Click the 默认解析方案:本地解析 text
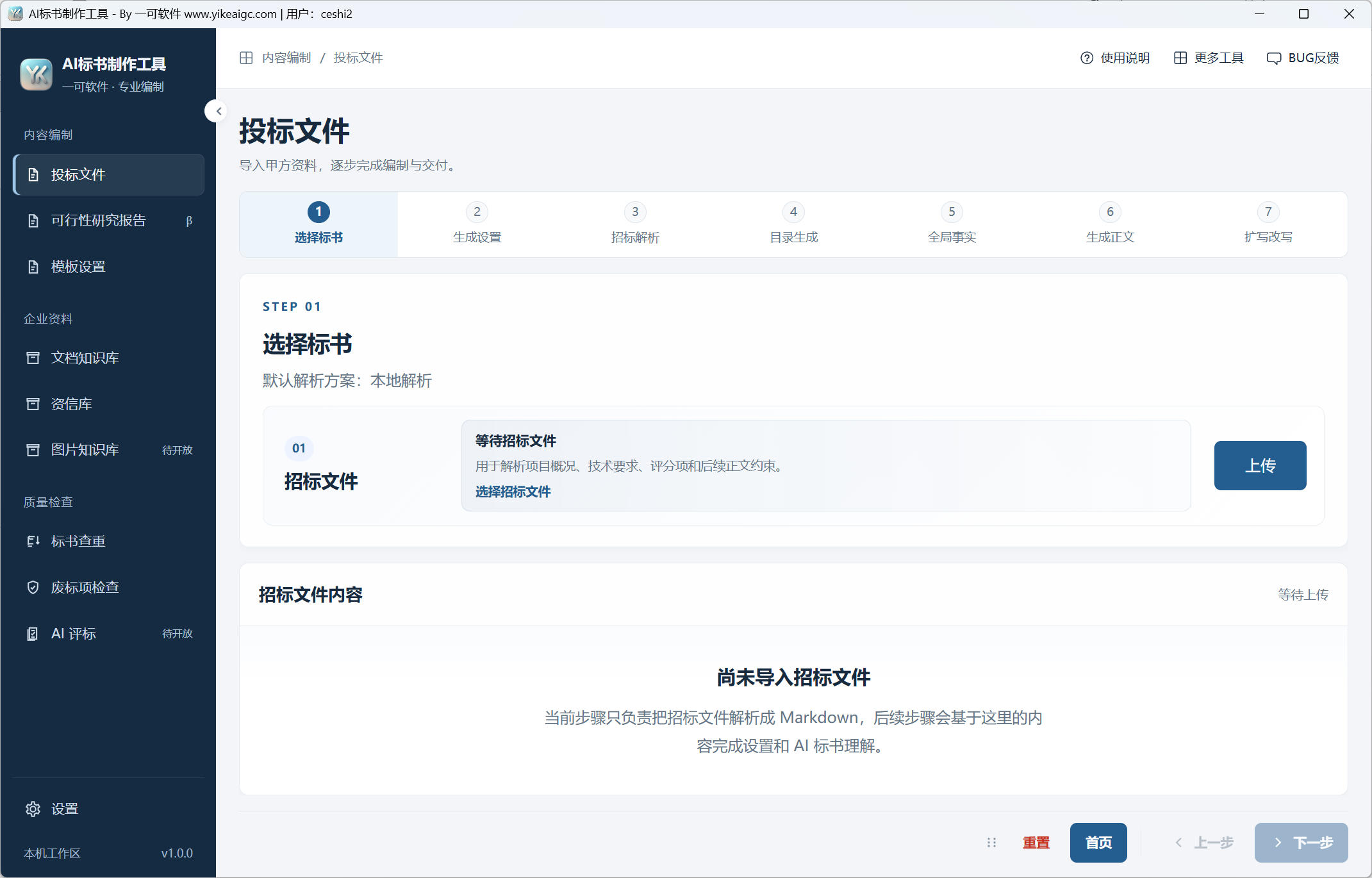The width and height of the screenshot is (1372, 878). point(347,381)
